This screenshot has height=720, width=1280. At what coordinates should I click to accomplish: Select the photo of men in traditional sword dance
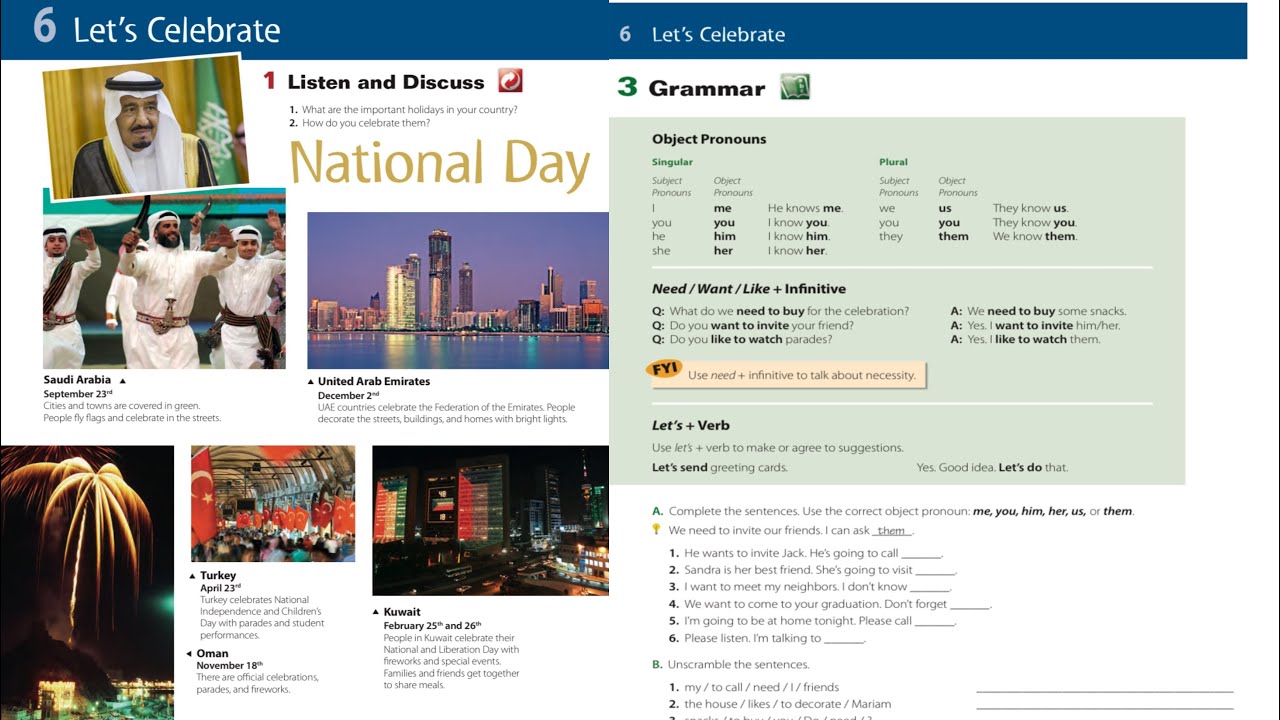164,279
